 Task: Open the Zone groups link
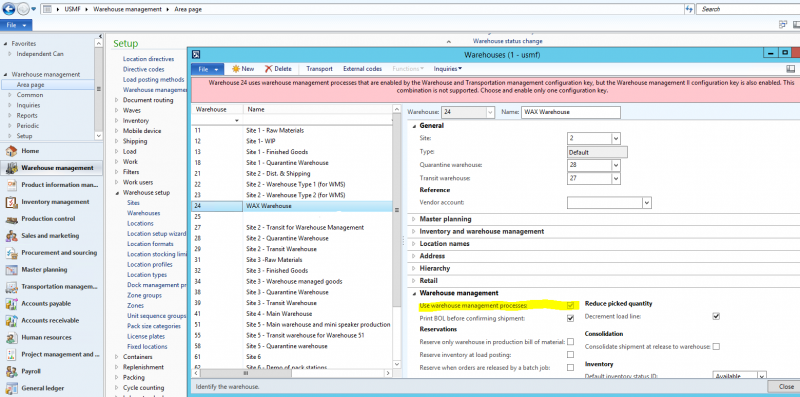pyautogui.click(x=144, y=295)
